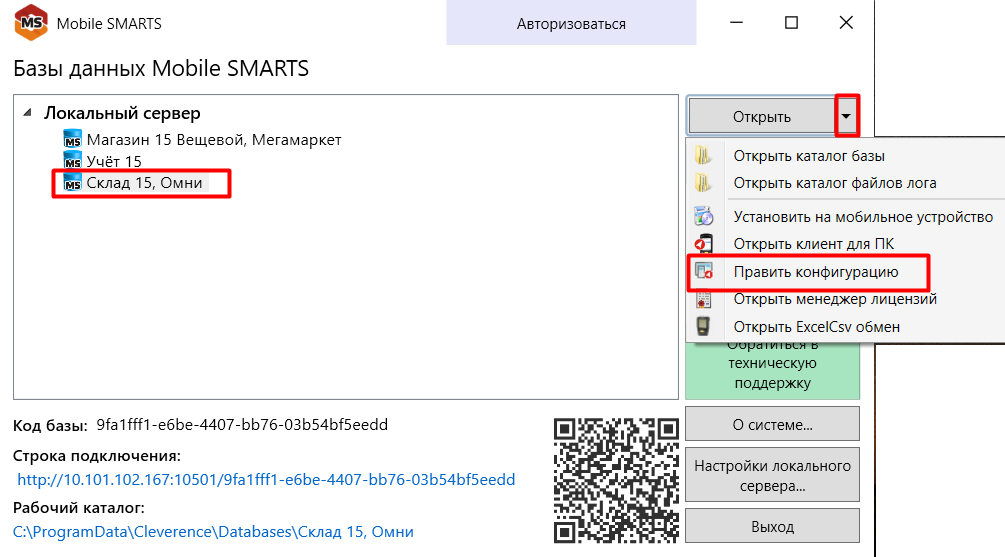Select the Склад 15, Омни database
This screenshot has width=1005, height=557.
pyautogui.click(x=144, y=183)
